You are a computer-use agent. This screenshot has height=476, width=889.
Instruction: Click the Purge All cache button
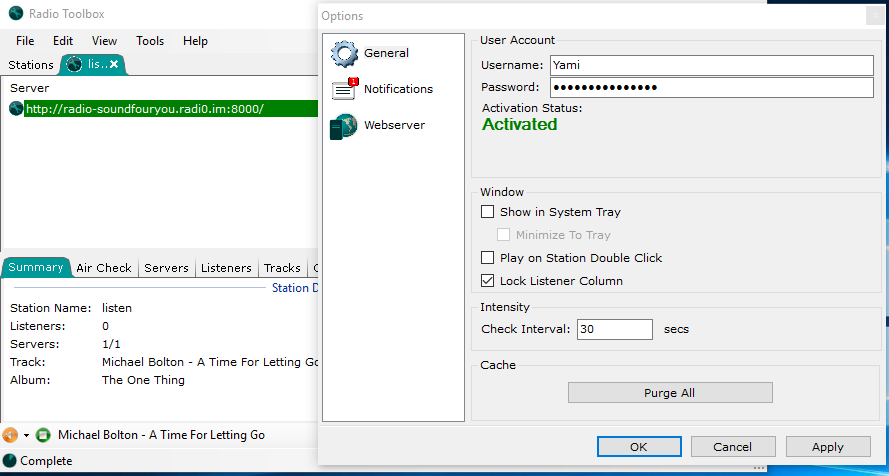[x=669, y=393]
